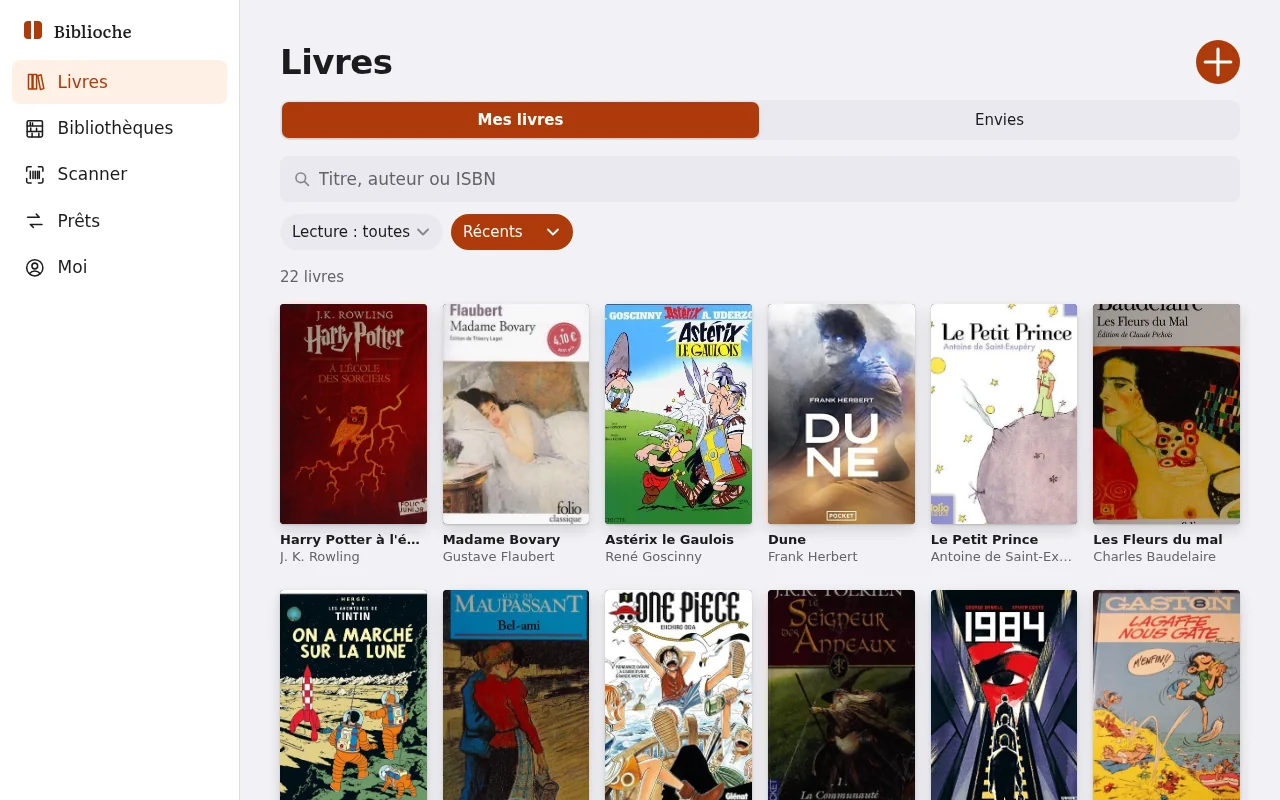
Task: Click the search magnifier icon
Action: 302,179
